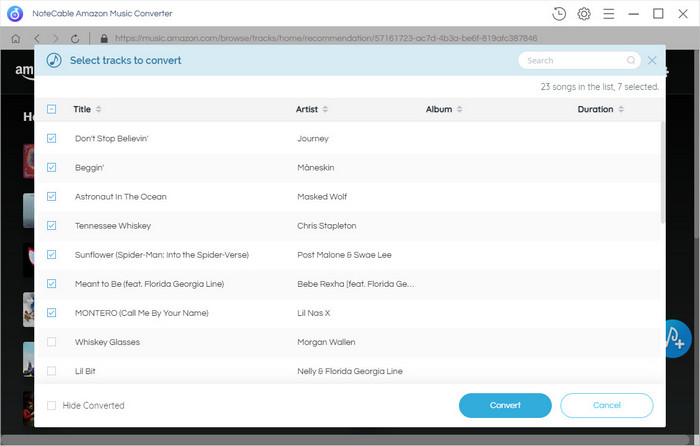
Task: Toggle the select-all header checkbox
Action: pos(51,109)
